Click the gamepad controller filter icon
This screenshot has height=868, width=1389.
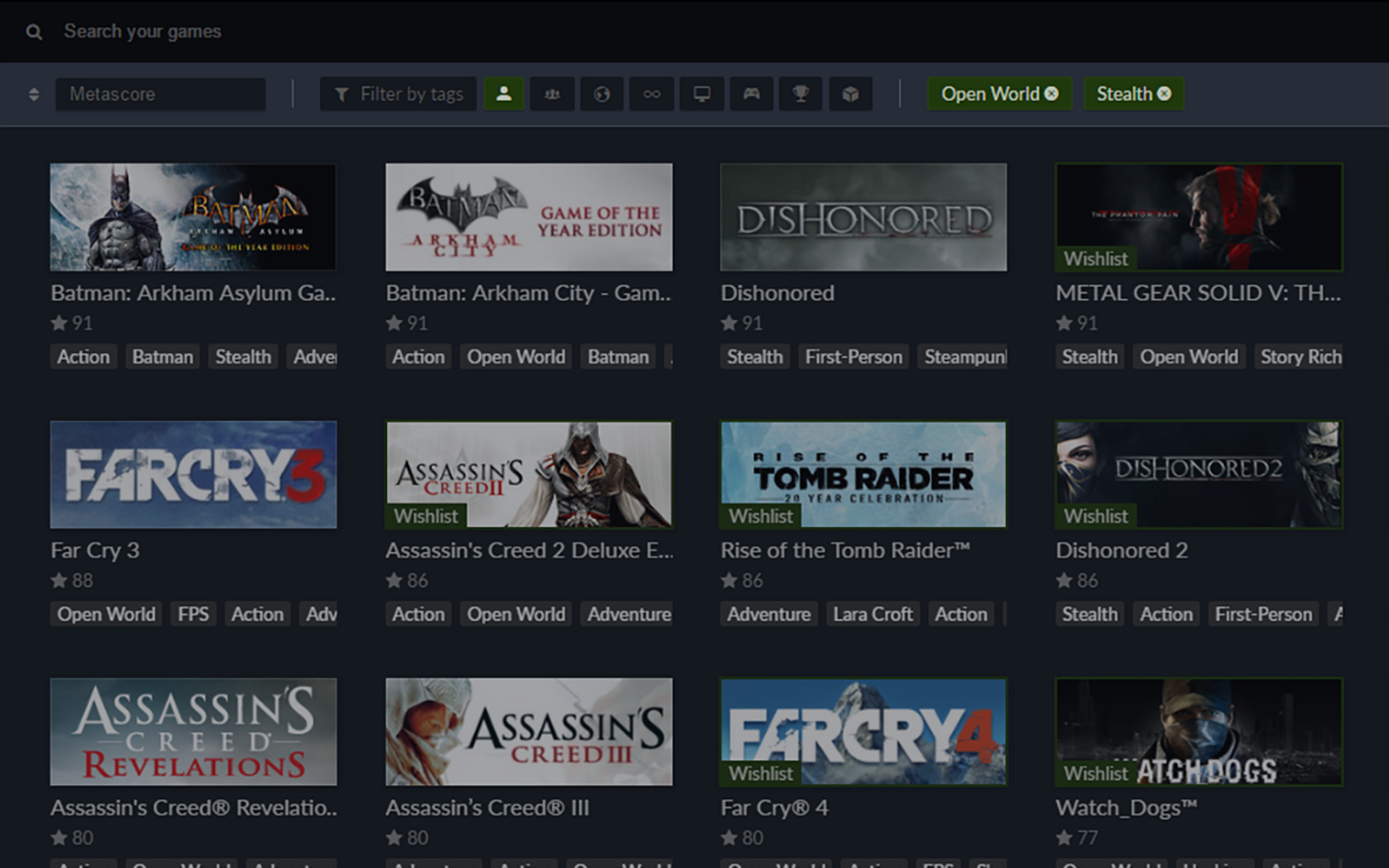(751, 94)
